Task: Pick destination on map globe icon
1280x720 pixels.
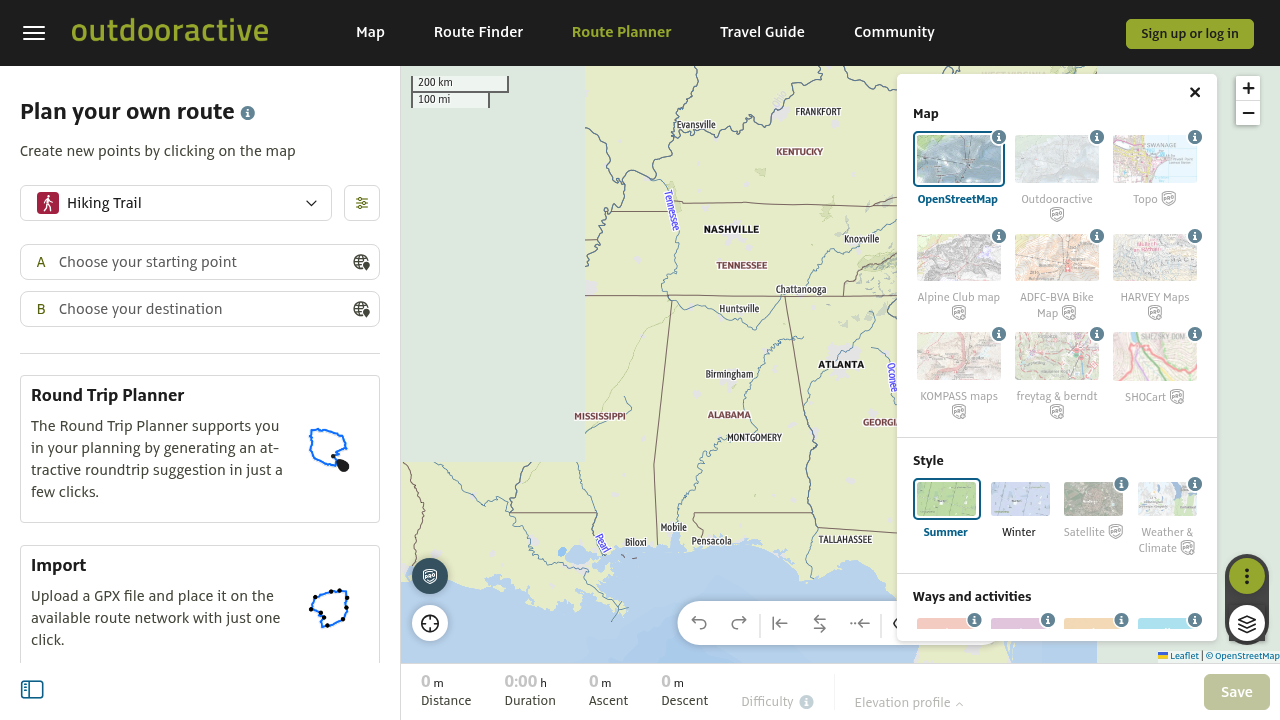Action: click(361, 309)
